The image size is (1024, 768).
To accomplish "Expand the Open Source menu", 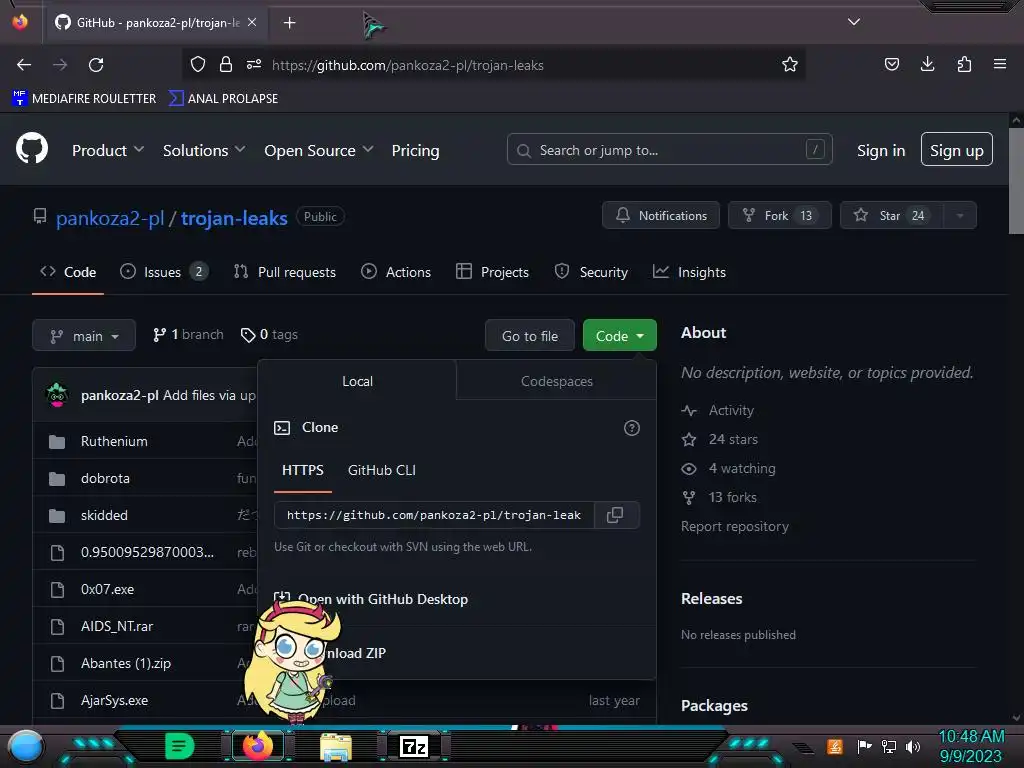I will pos(319,150).
